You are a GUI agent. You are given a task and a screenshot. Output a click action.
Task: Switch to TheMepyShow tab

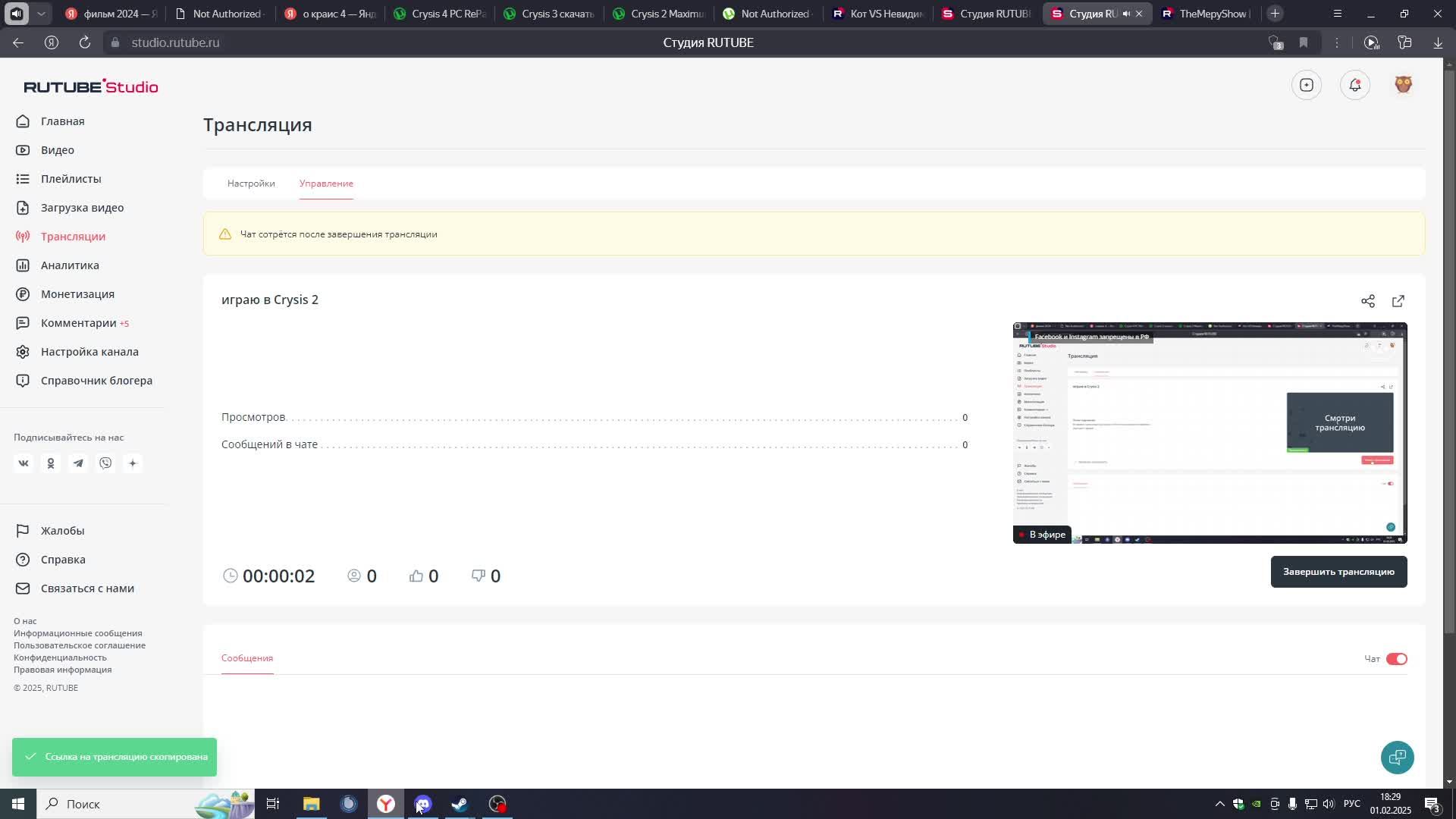click(1206, 14)
